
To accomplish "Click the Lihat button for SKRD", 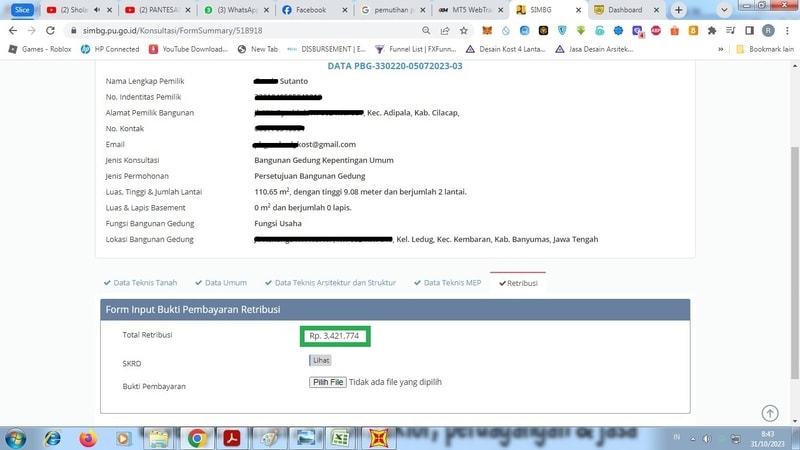I will (x=320, y=360).
